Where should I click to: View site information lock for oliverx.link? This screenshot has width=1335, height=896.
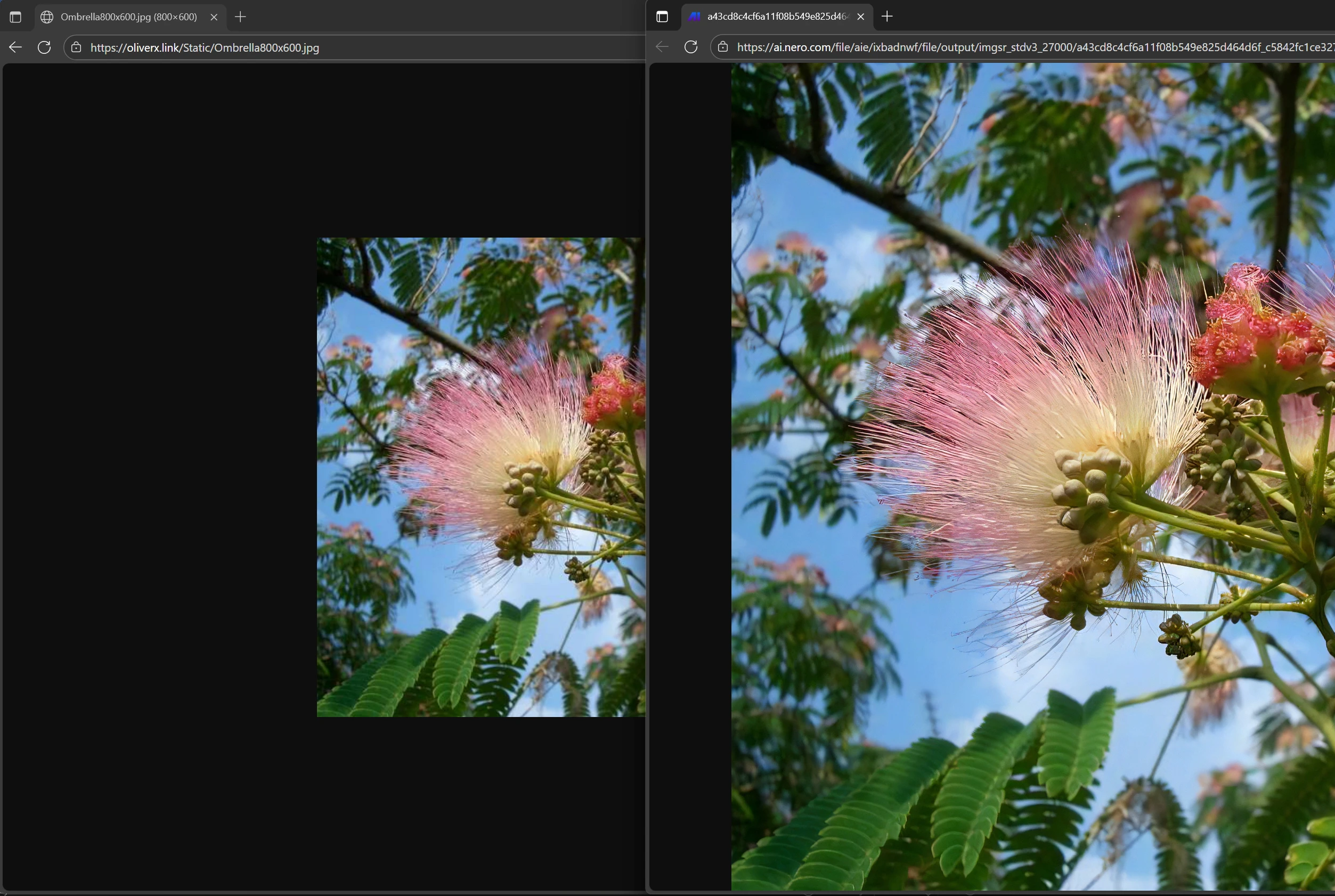coord(76,47)
